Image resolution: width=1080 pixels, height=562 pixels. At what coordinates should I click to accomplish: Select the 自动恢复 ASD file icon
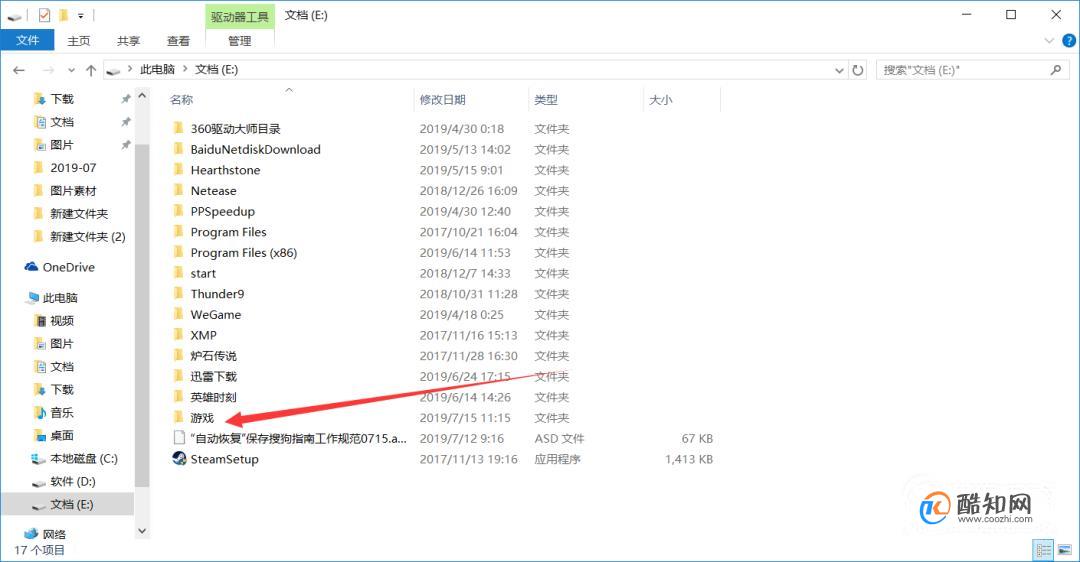[x=179, y=438]
